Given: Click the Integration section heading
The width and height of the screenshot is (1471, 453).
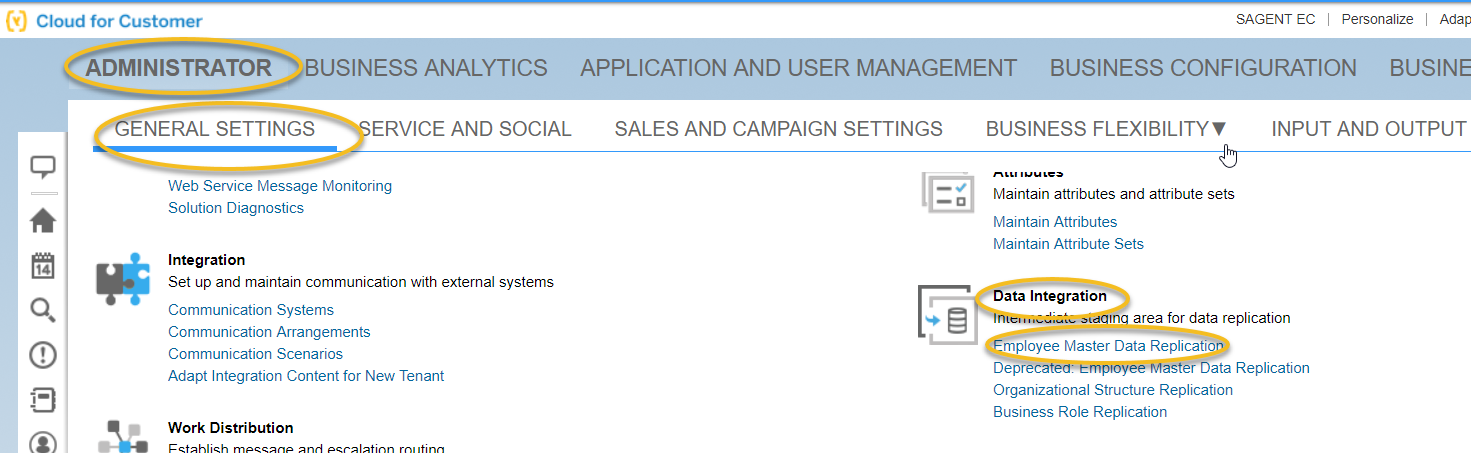Looking at the screenshot, I should 207,260.
